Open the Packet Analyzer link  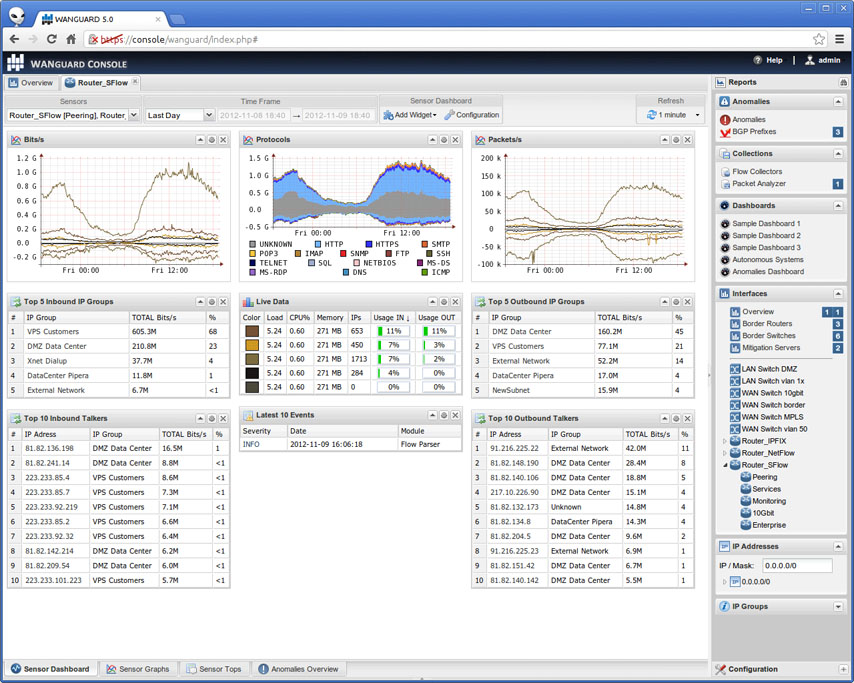[x=759, y=184]
